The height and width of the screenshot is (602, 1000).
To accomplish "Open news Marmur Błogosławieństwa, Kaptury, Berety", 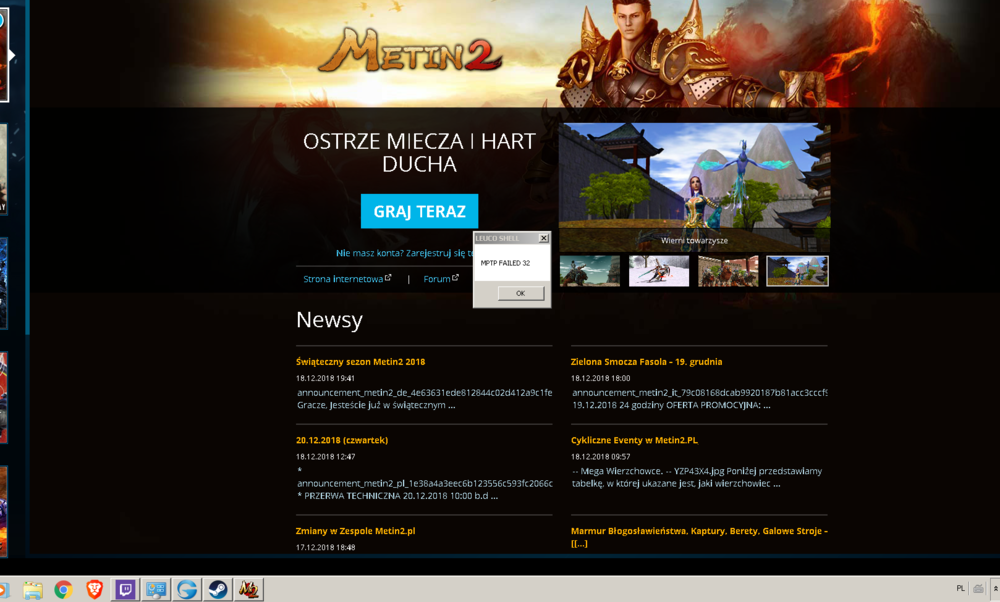I will coord(699,537).
